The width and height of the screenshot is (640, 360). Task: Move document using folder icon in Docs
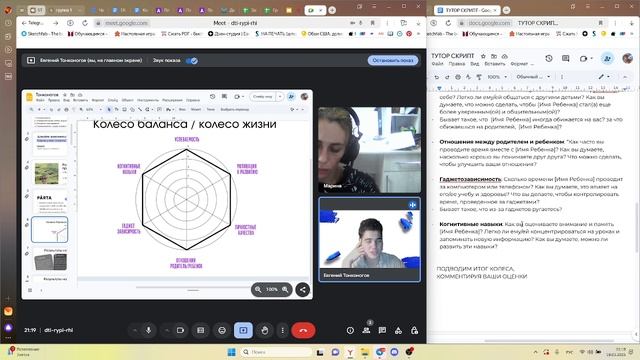click(x=494, y=56)
